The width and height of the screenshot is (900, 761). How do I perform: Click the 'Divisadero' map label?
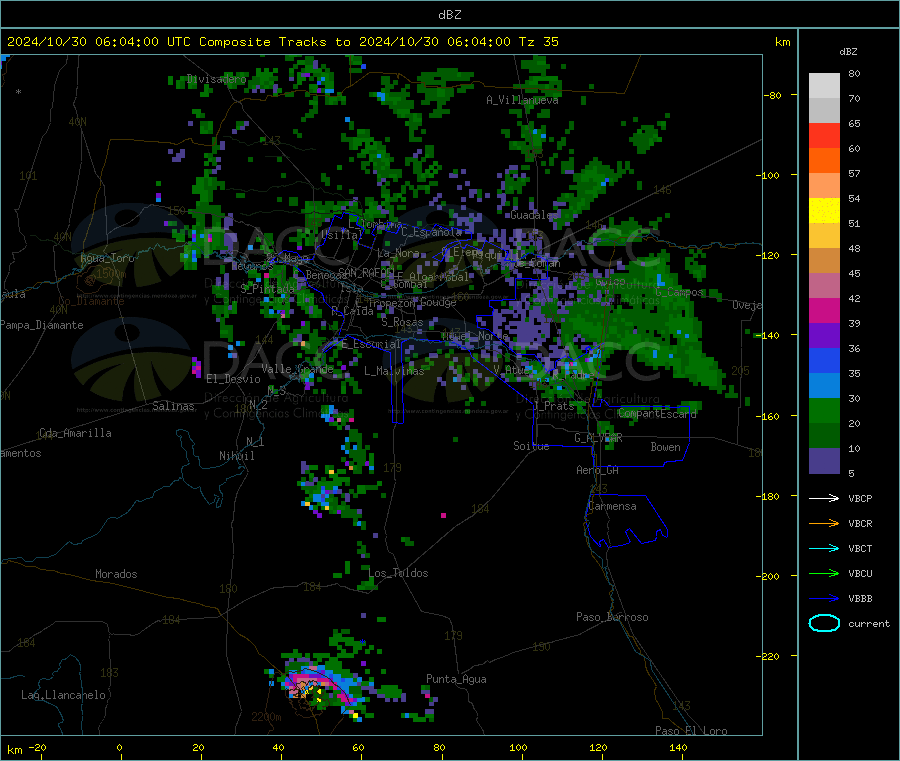(216, 79)
